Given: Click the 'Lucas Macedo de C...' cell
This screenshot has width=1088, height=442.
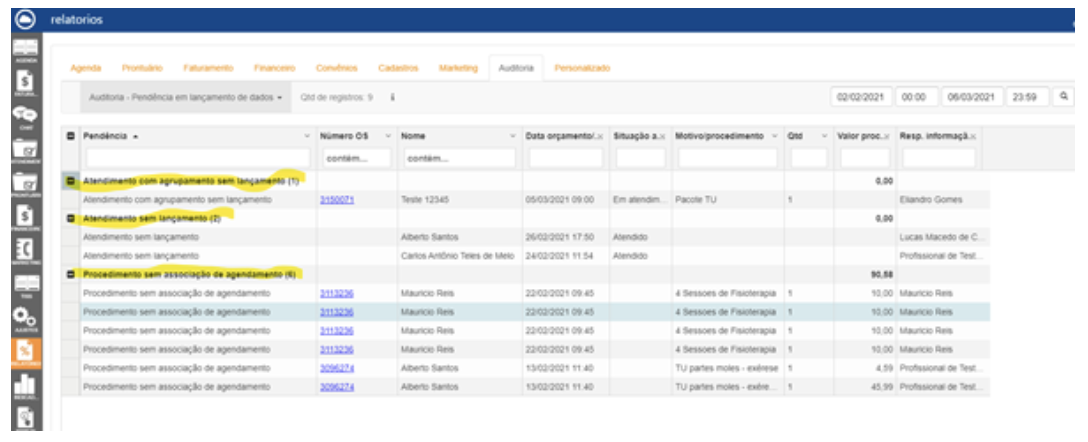Looking at the screenshot, I should point(943,237).
